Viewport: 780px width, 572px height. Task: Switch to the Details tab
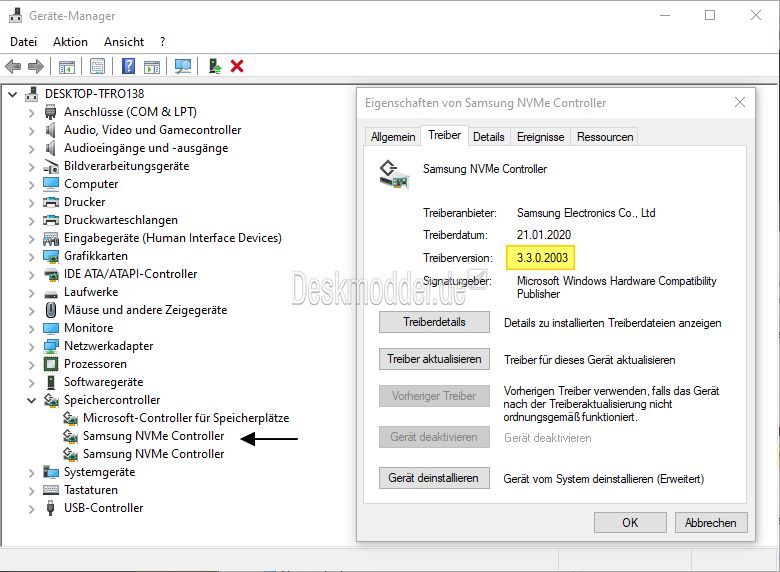pos(488,137)
